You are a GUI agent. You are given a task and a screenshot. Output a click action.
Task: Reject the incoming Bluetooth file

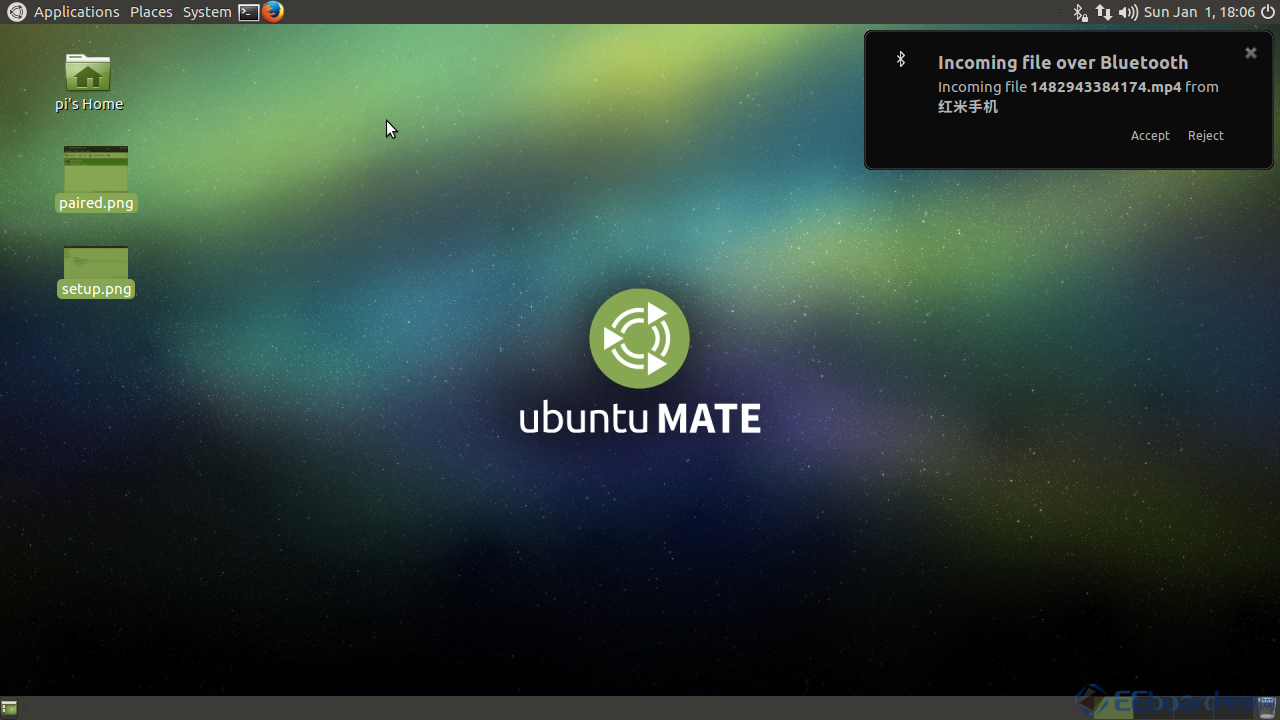1205,135
